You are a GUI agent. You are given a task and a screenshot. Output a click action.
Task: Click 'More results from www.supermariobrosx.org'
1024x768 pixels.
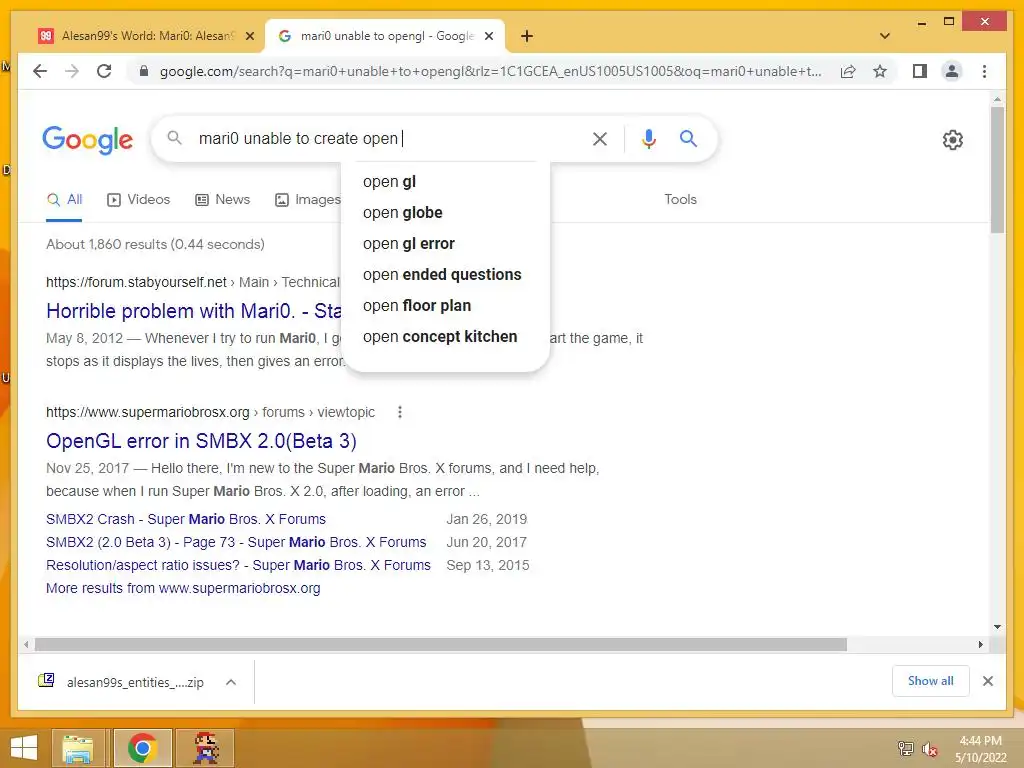(183, 588)
